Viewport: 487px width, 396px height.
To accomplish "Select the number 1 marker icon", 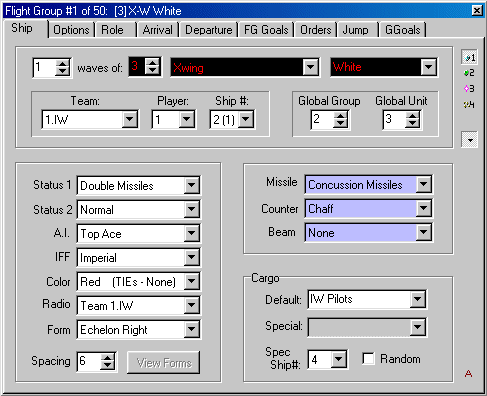I will [469, 57].
